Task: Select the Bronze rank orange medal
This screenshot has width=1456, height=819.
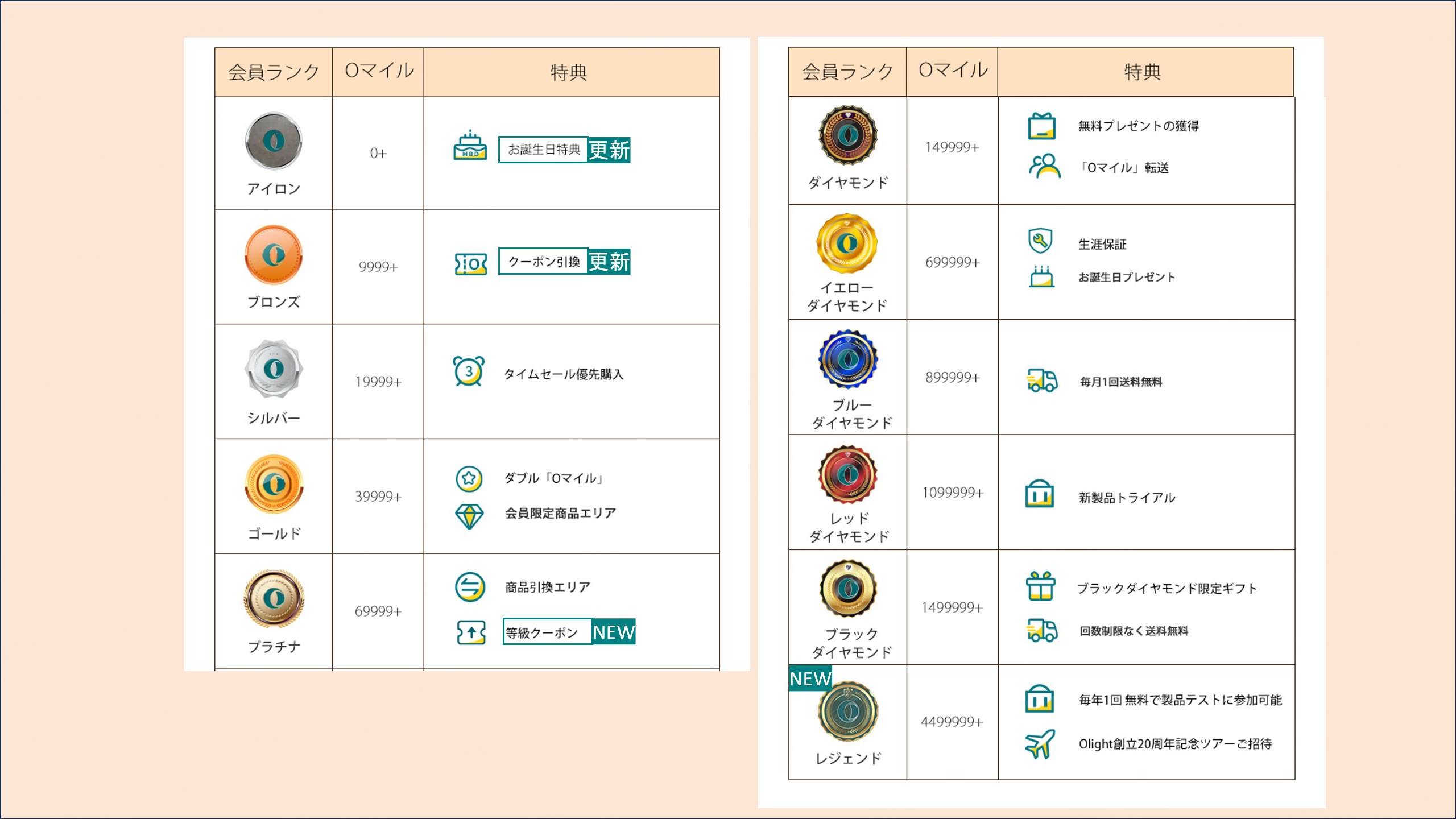Action: click(274, 255)
